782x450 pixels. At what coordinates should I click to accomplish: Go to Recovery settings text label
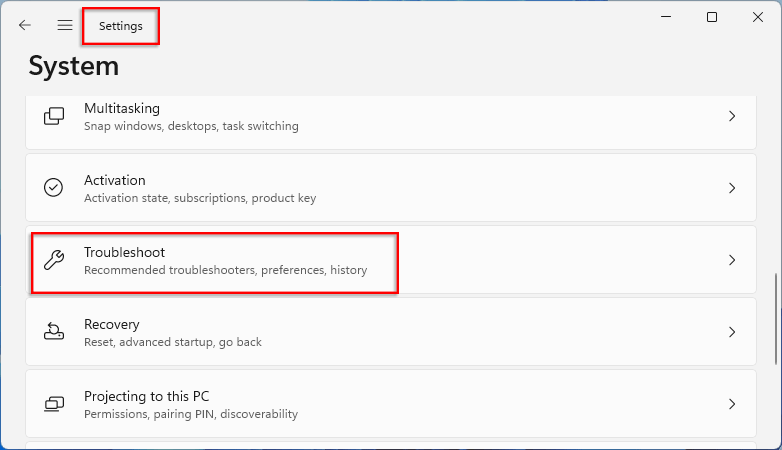tap(111, 324)
